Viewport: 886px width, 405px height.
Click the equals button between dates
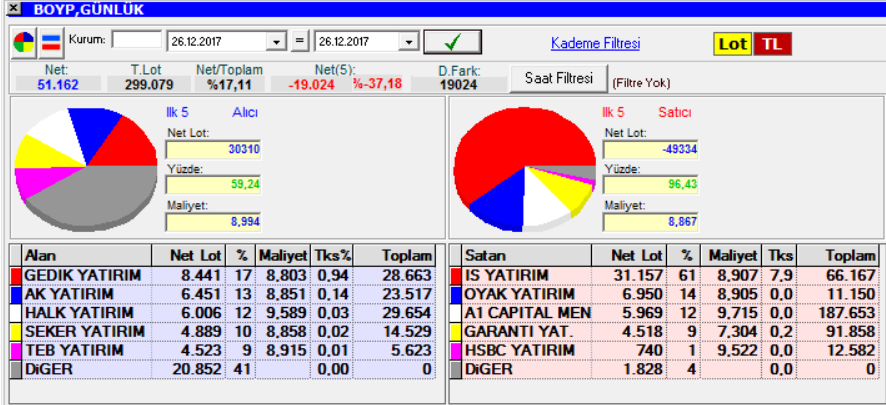[x=300, y=42]
